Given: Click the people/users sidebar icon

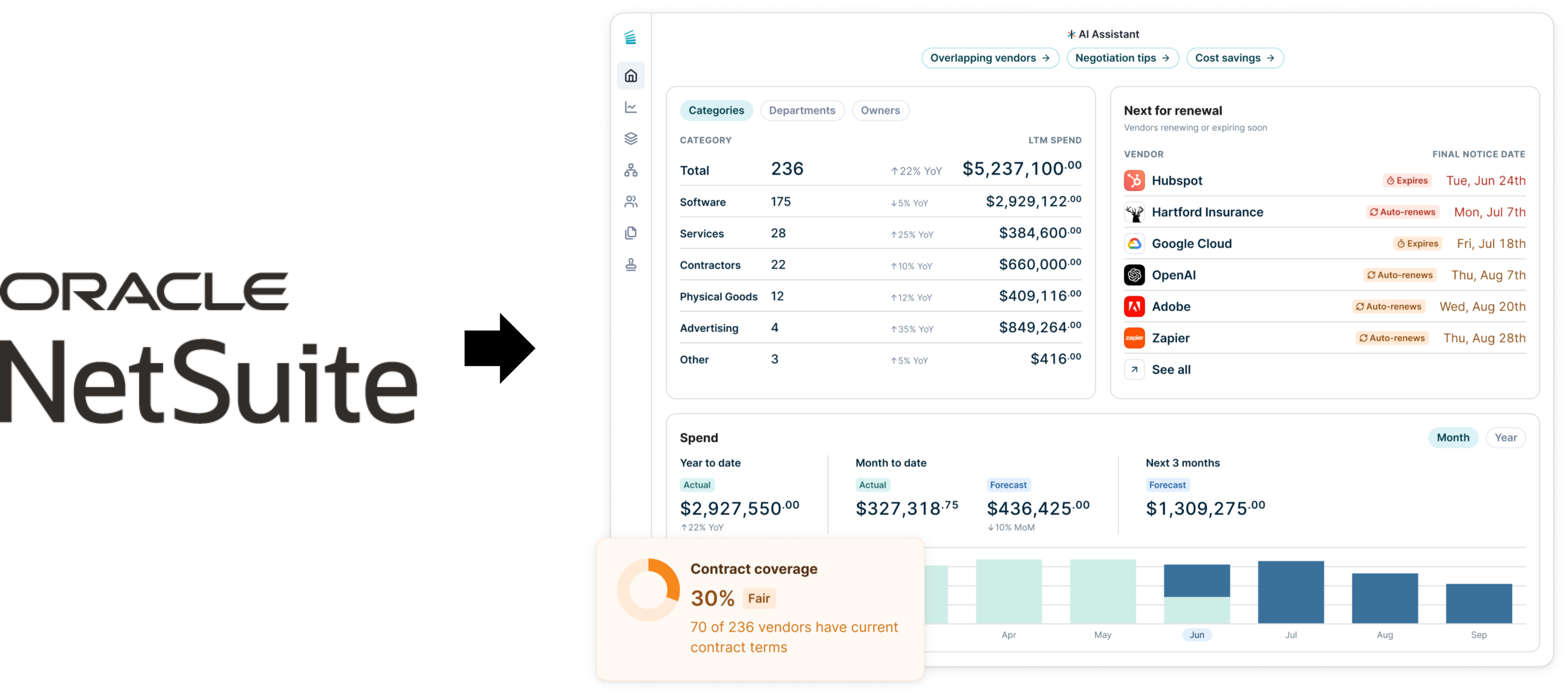Looking at the screenshot, I should (631, 202).
